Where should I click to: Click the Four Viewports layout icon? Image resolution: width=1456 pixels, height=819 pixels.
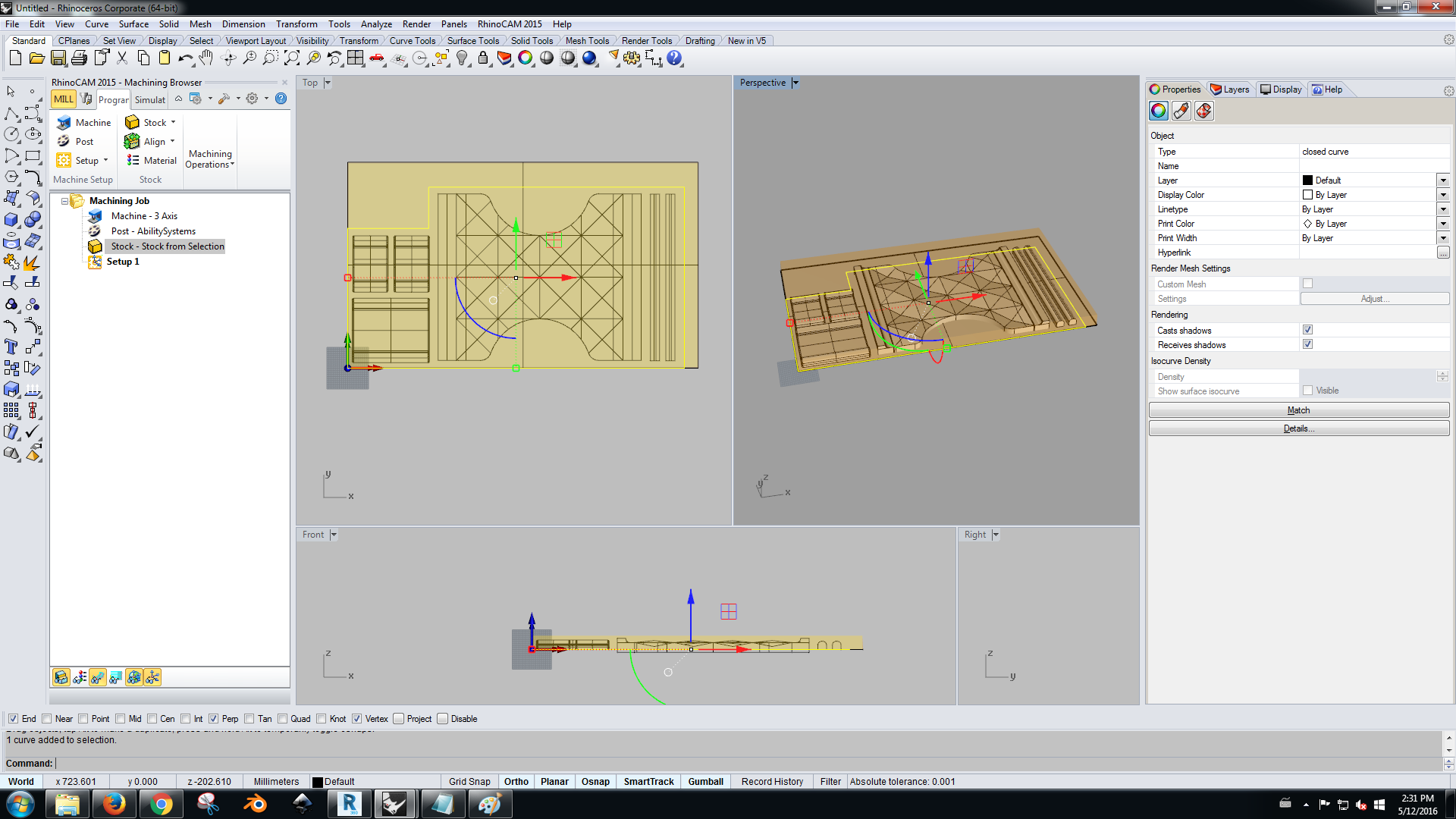(x=356, y=58)
